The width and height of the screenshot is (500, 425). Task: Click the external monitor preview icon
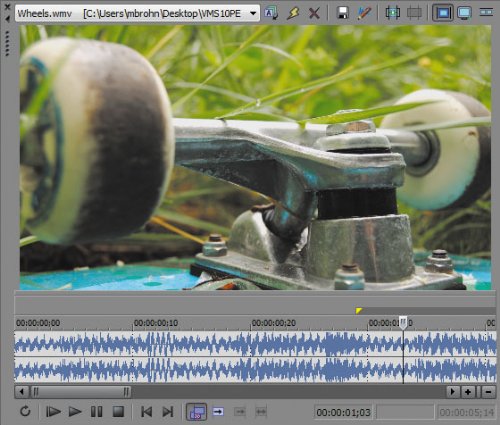click(x=464, y=13)
